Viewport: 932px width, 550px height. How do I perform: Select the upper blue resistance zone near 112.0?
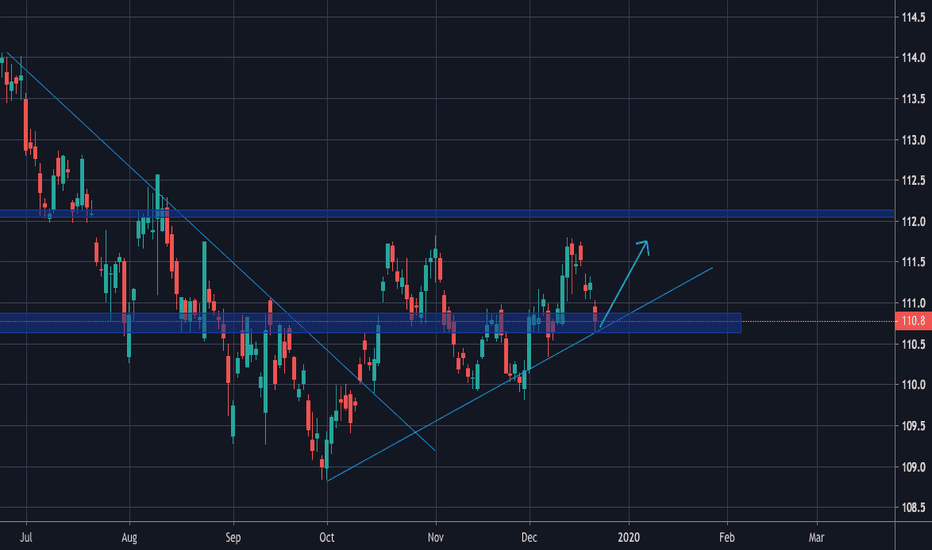tap(447, 214)
